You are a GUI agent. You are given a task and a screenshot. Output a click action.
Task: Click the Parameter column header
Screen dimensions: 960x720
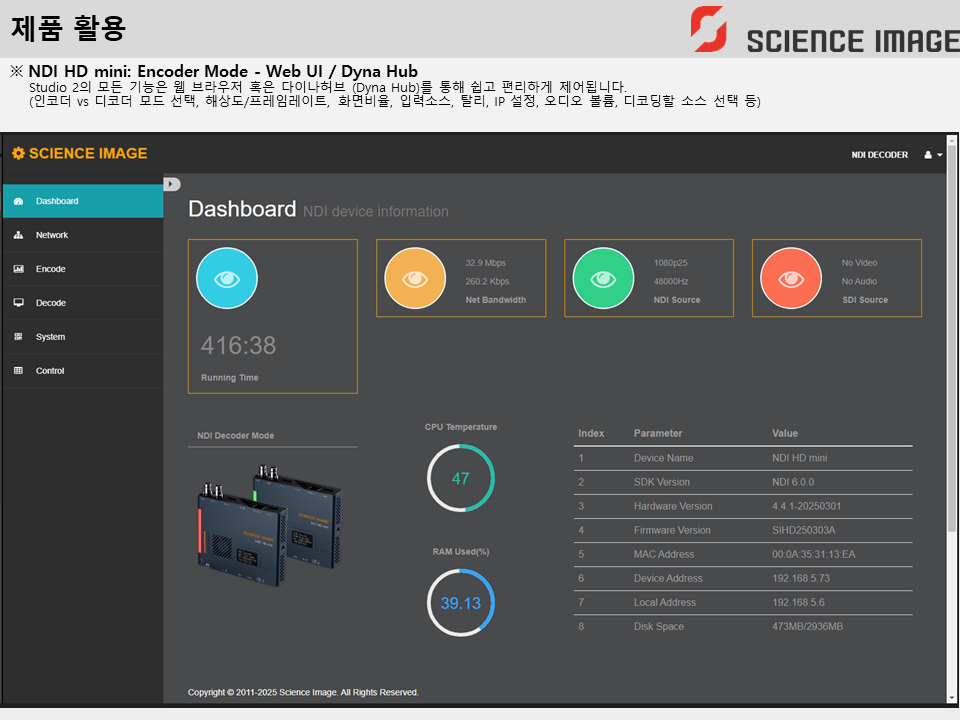click(658, 433)
